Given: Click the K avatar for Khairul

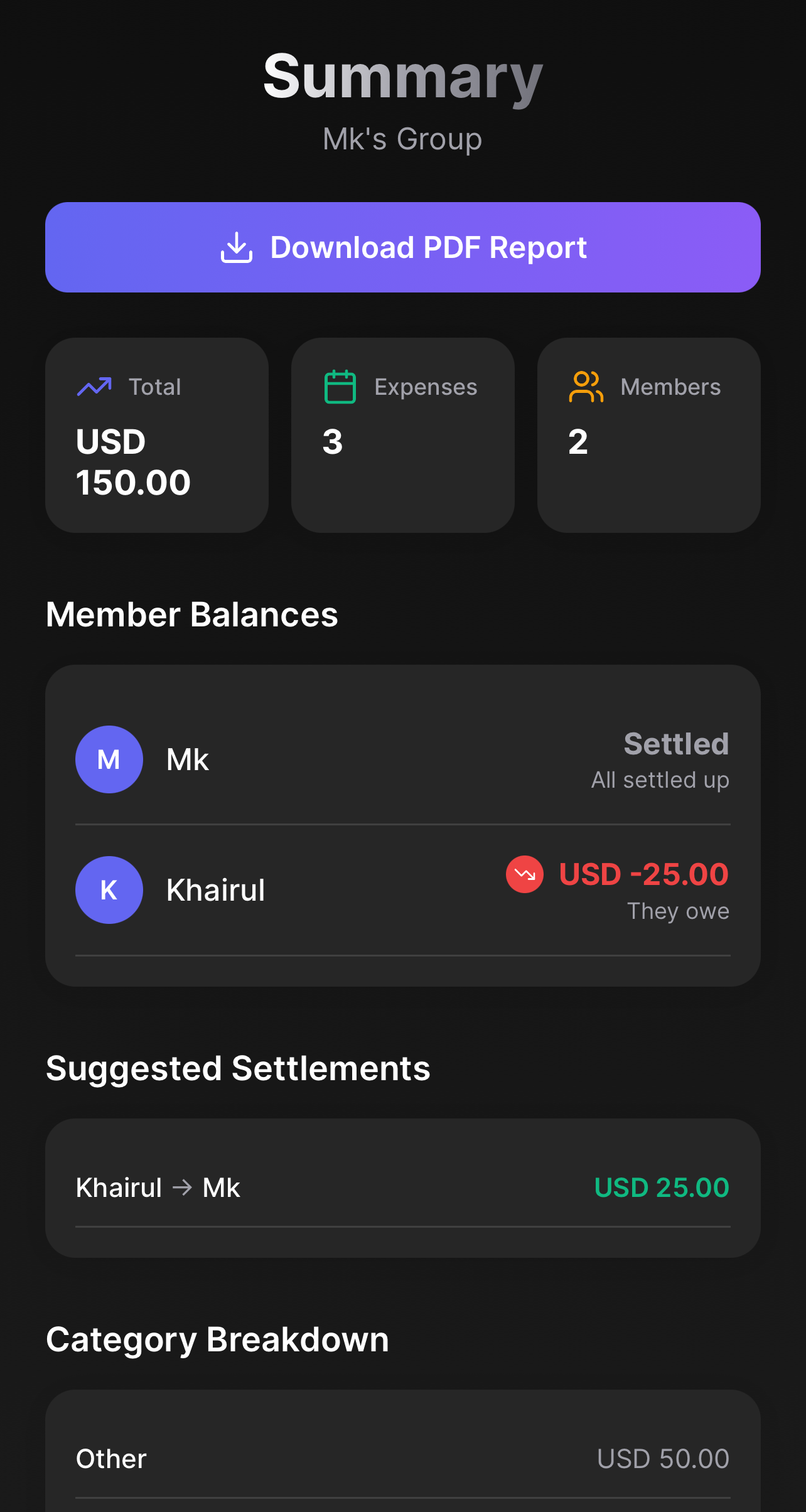Looking at the screenshot, I should click(109, 890).
